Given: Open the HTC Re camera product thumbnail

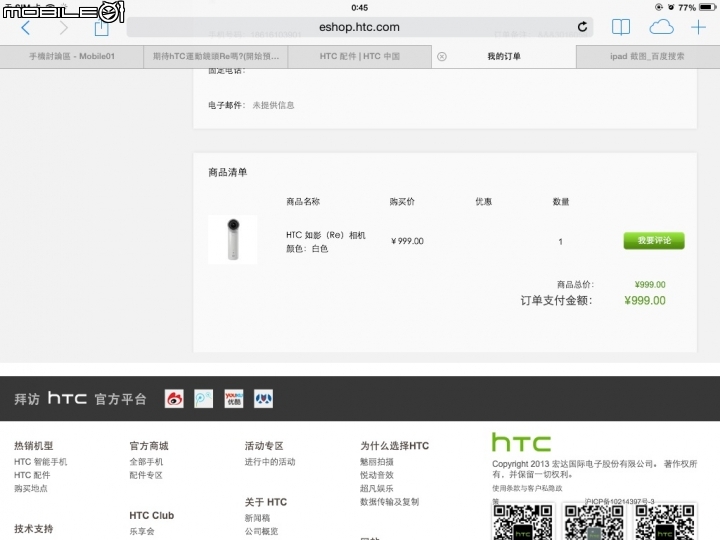Looking at the screenshot, I should coord(233,239).
